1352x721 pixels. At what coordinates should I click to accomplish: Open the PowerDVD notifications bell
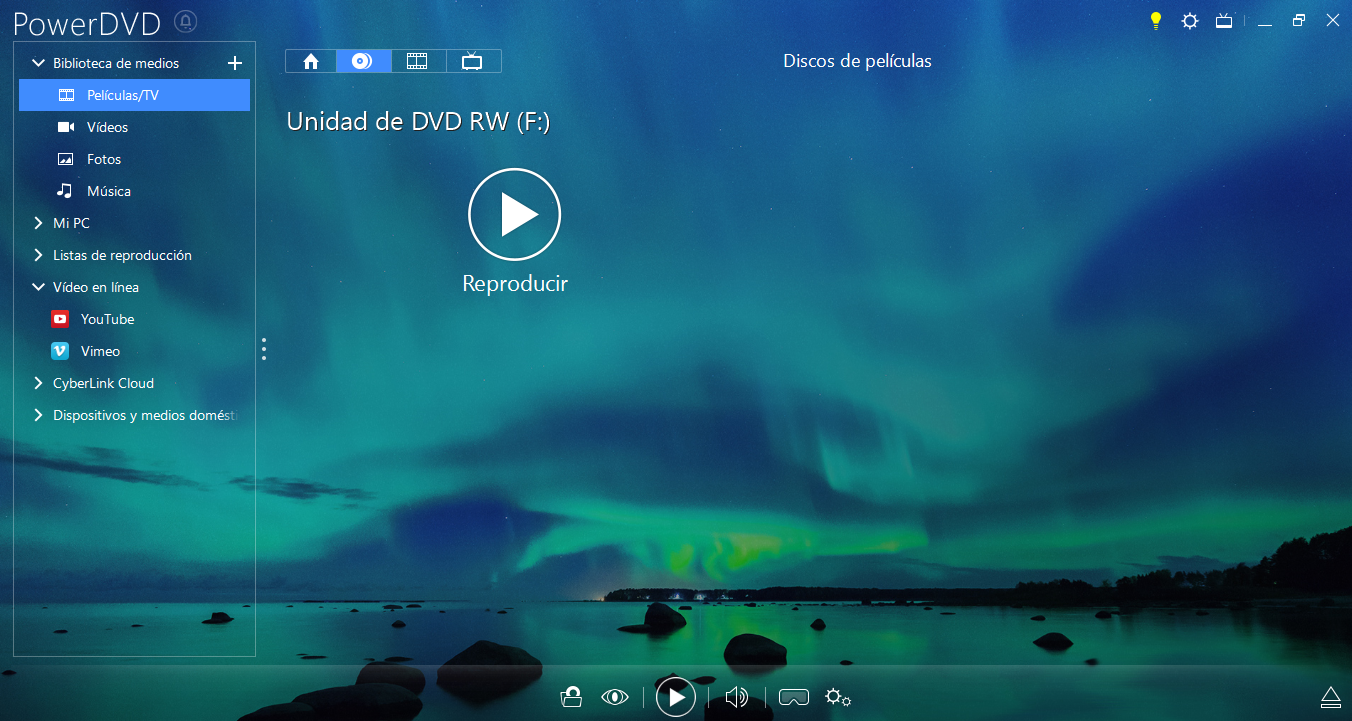(x=185, y=22)
